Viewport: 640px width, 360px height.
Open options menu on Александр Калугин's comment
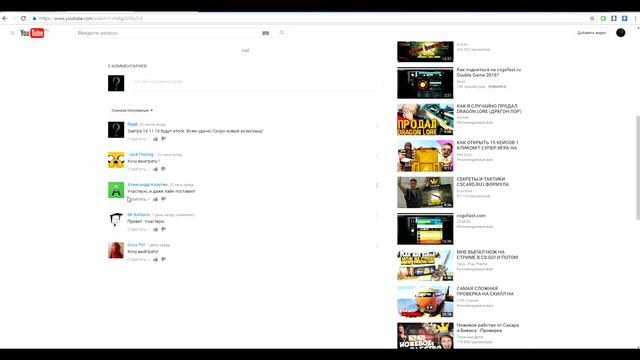pos(377,186)
